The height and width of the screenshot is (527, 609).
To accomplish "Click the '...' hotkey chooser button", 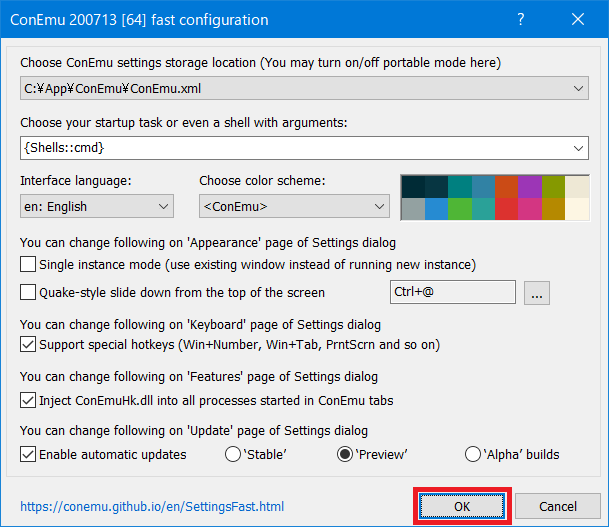I will coord(537,293).
